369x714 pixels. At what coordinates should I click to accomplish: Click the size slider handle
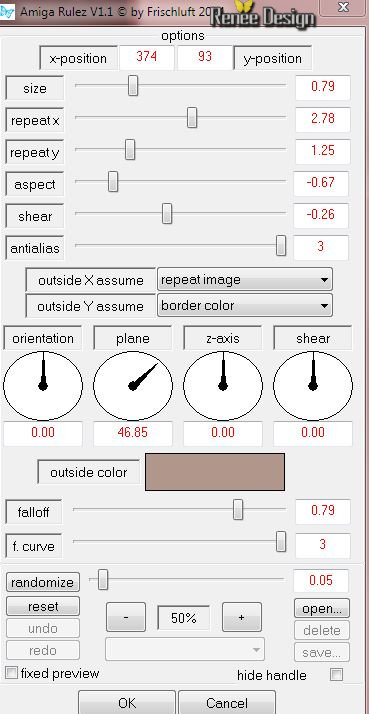[133, 86]
